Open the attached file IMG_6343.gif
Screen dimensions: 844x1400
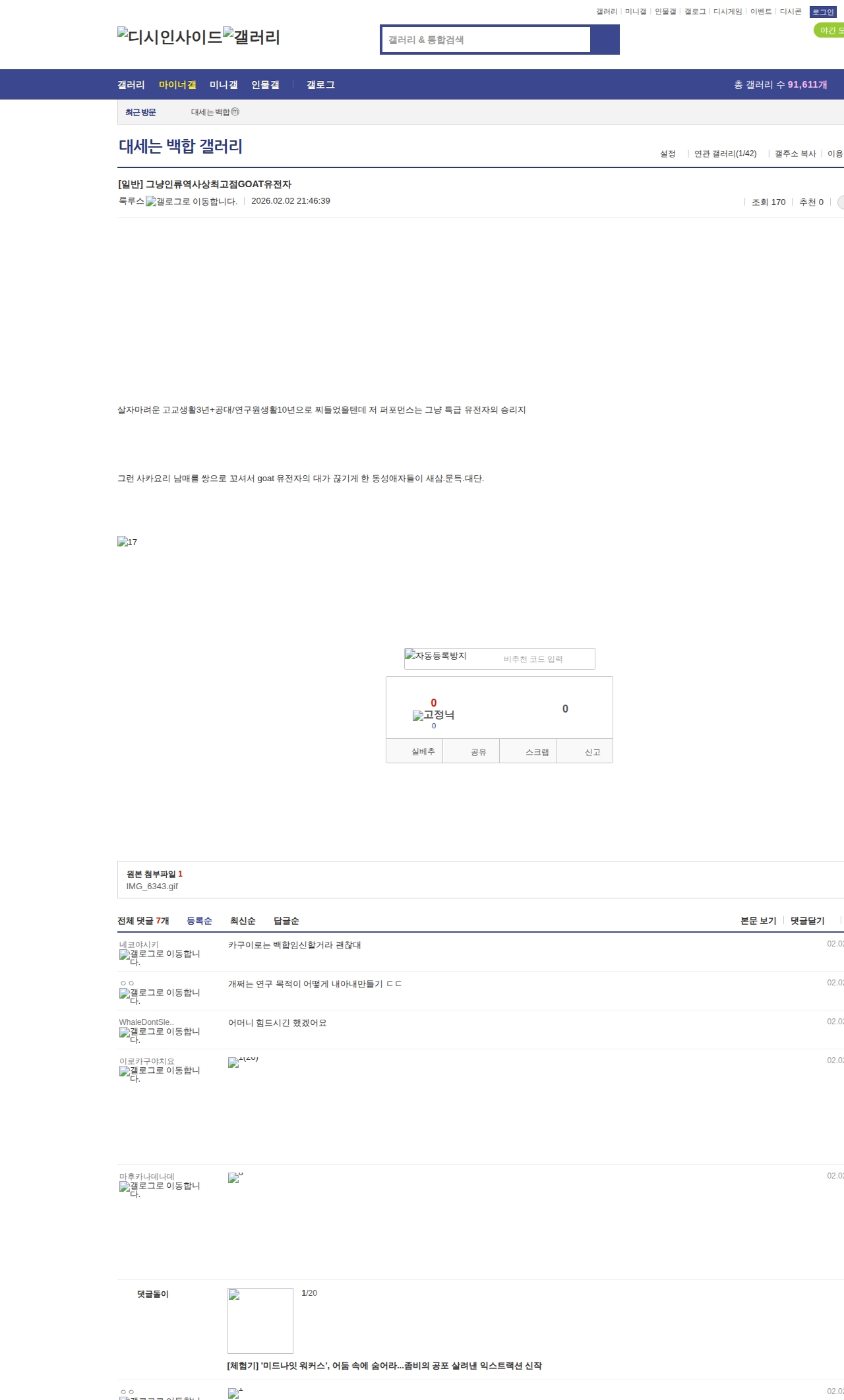(152, 887)
